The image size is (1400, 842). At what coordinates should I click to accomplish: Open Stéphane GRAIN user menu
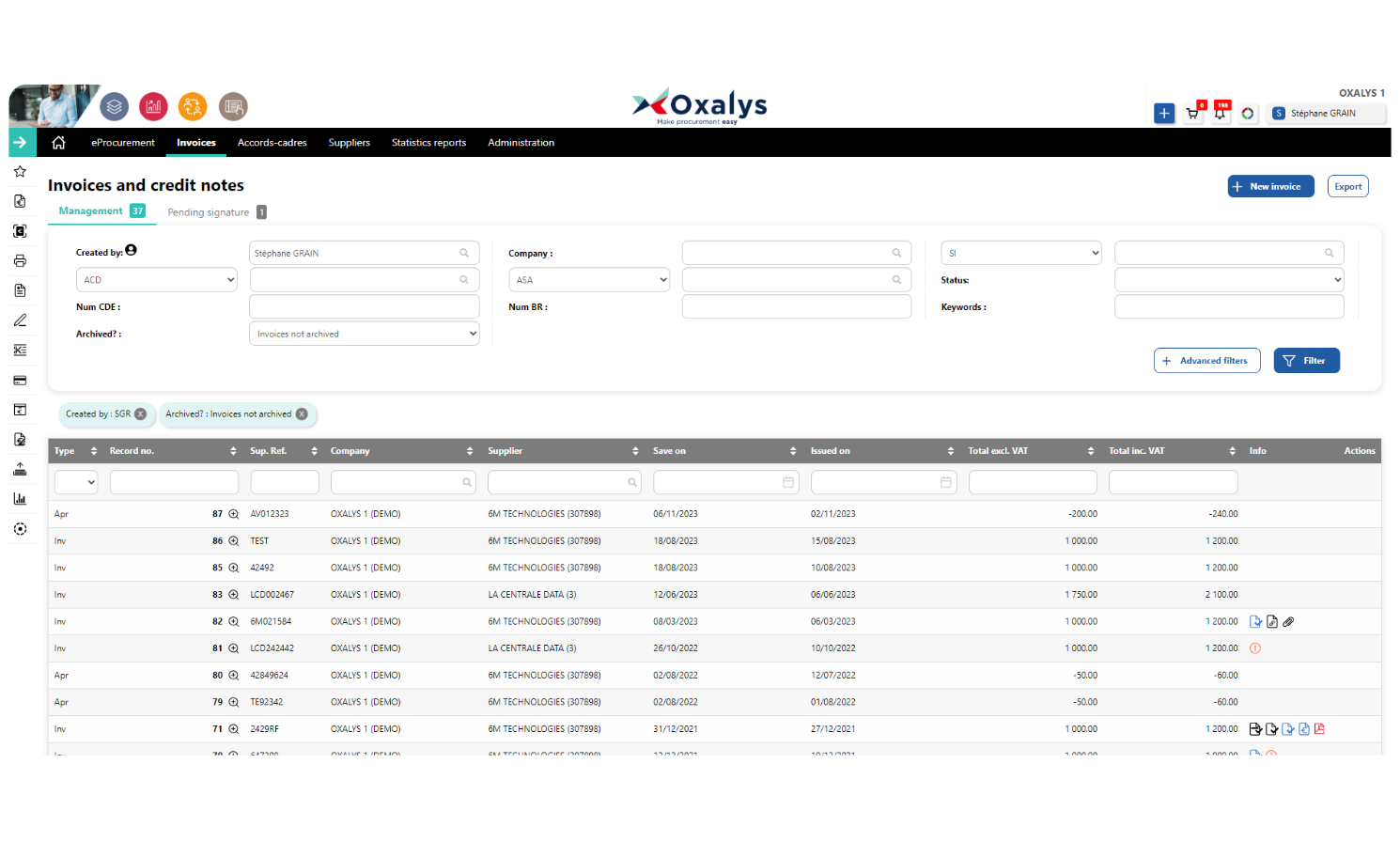(x=1325, y=113)
